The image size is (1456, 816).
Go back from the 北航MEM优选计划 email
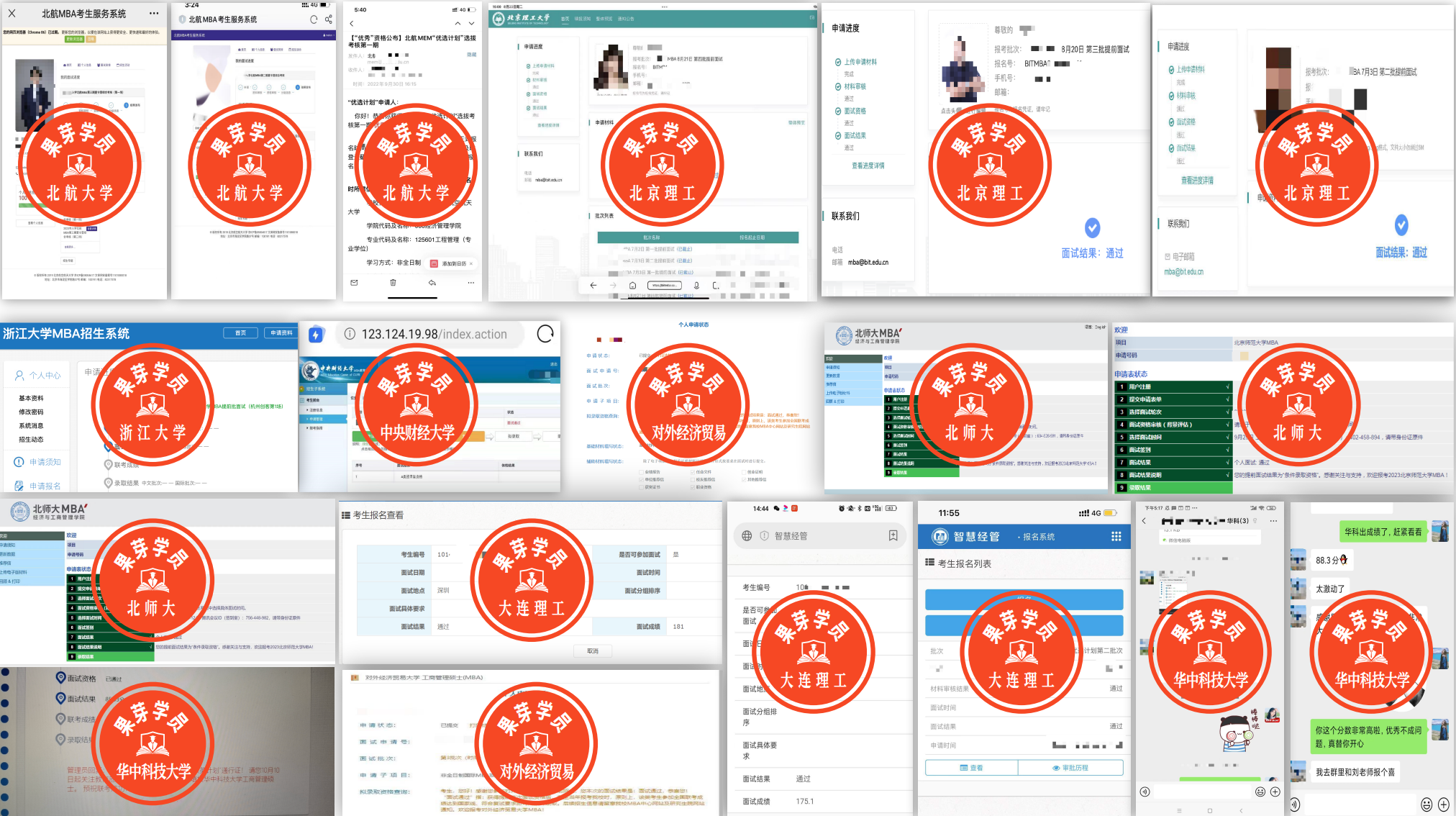pyautogui.click(x=352, y=24)
